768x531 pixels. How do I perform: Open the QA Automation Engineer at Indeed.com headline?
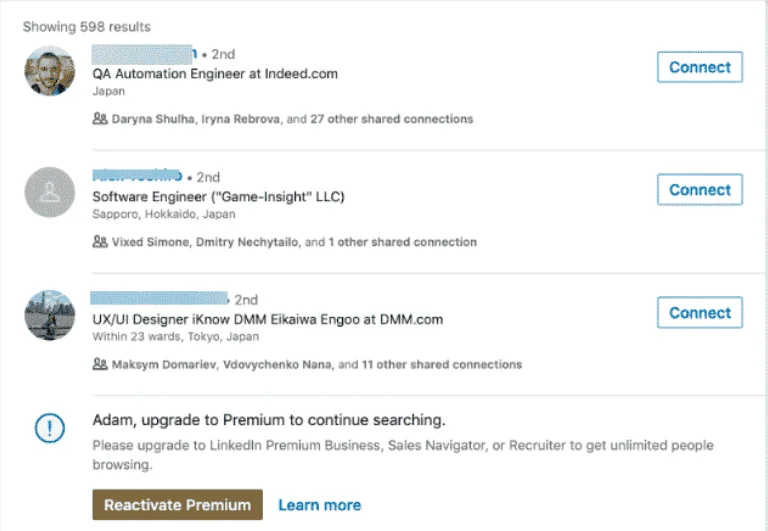click(215, 74)
